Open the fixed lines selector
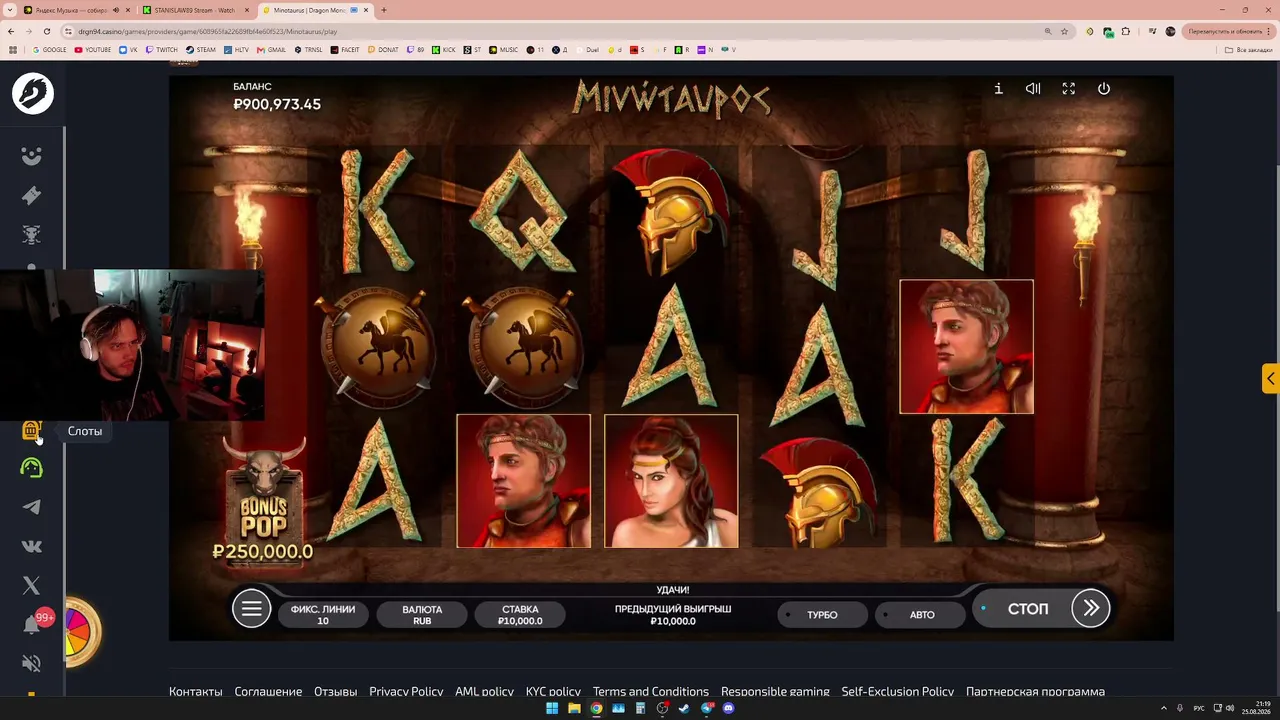This screenshot has width=1280, height=720. (323, 615)
